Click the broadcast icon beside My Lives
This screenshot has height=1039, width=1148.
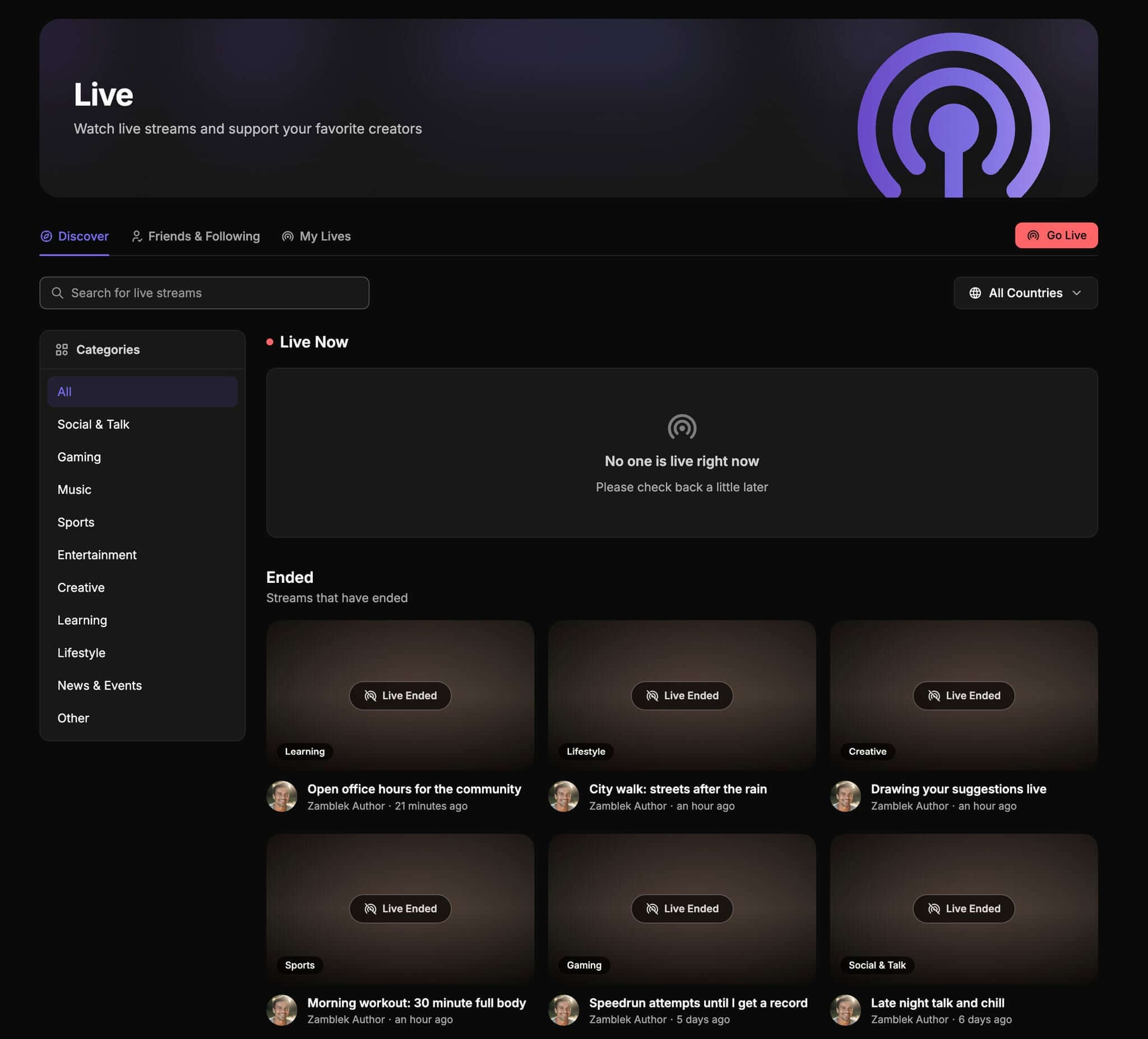click(288, 236)
